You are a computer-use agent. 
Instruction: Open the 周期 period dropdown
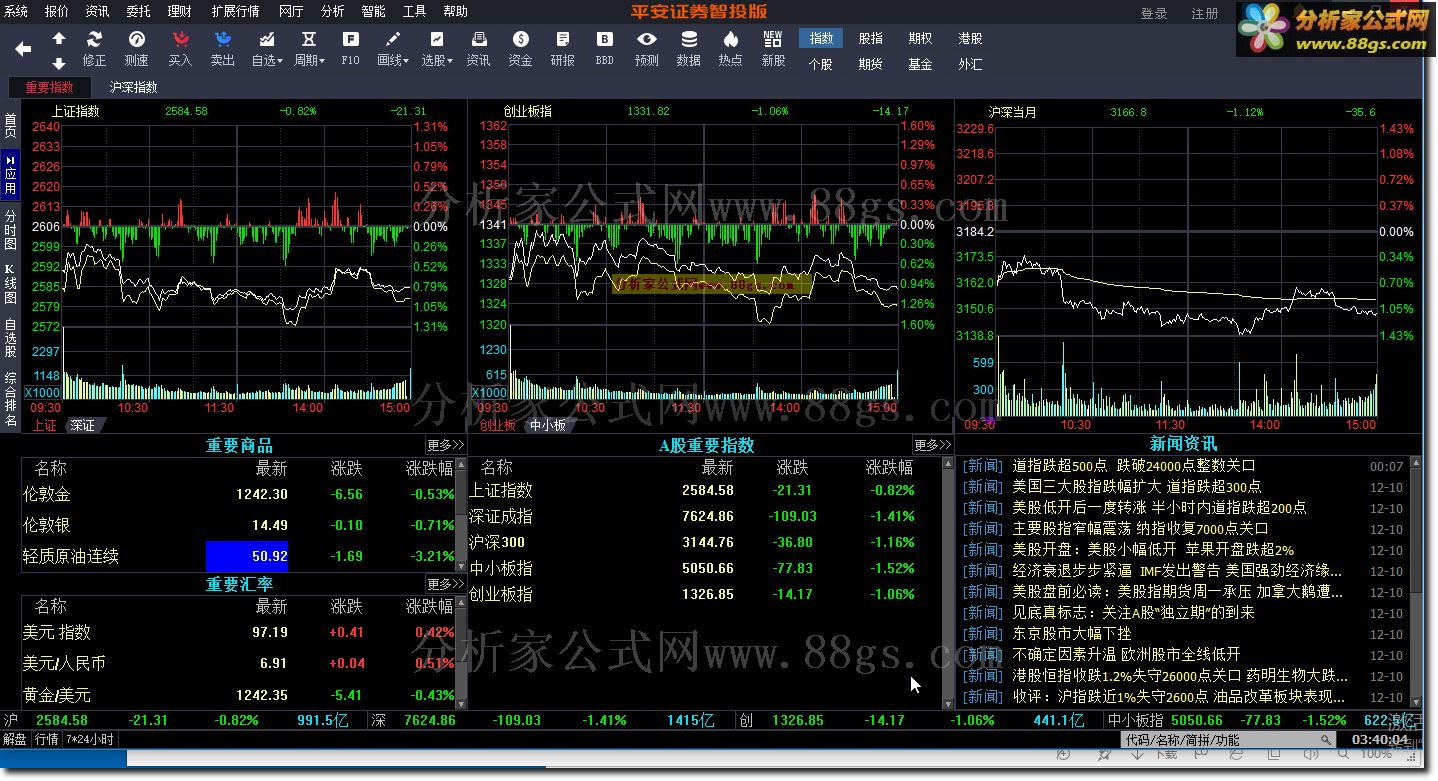coord(309,48)
